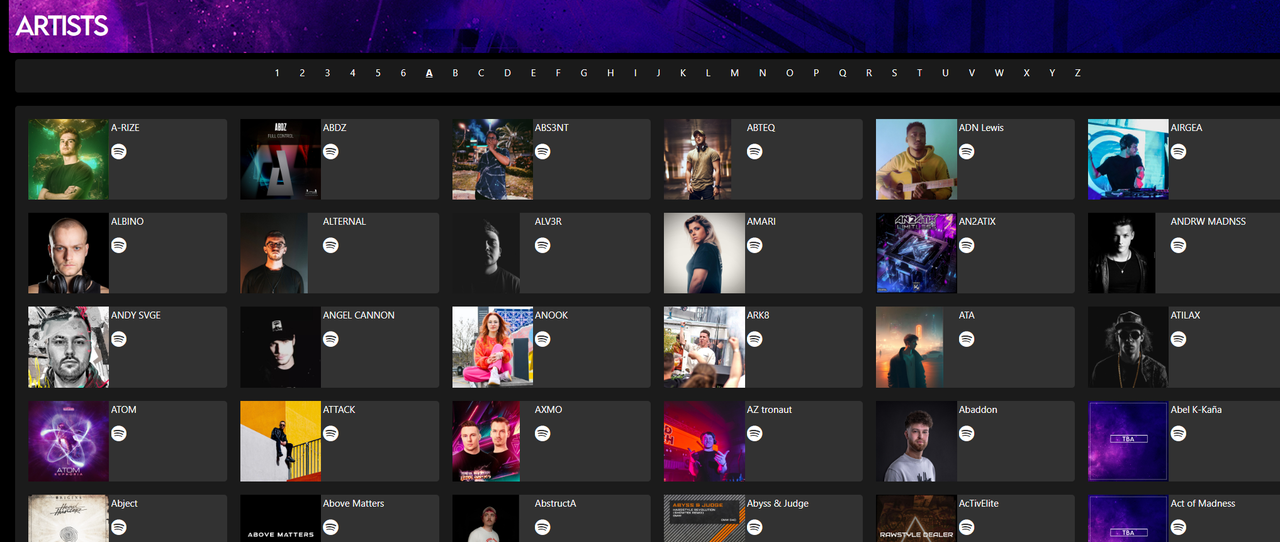Open Abel K-Kaña's Spotify icon
This screenshot has width=1280, height=542.
[1179, 433]
